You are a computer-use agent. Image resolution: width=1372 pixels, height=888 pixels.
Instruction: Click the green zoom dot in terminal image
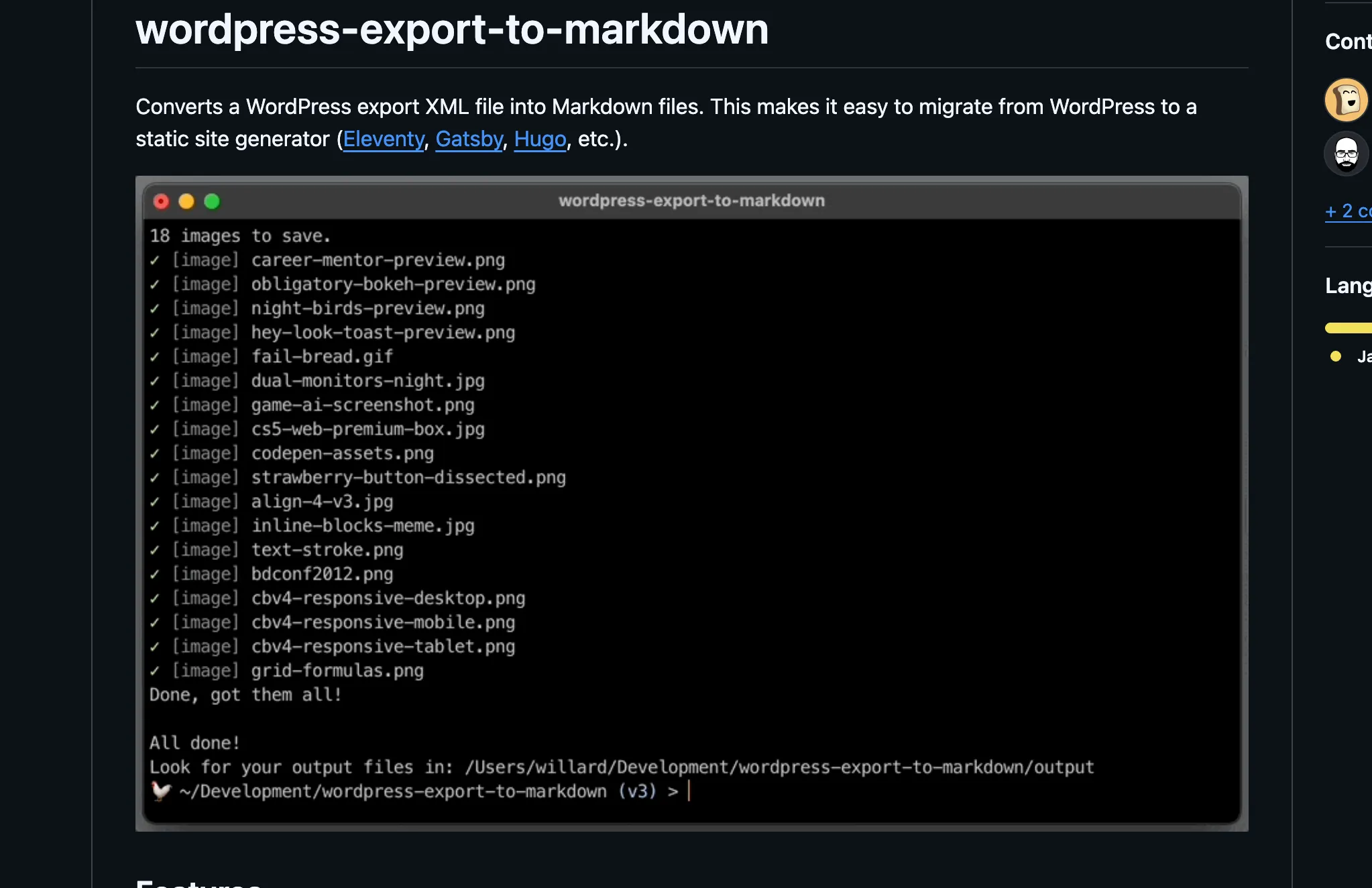[212, 201]
